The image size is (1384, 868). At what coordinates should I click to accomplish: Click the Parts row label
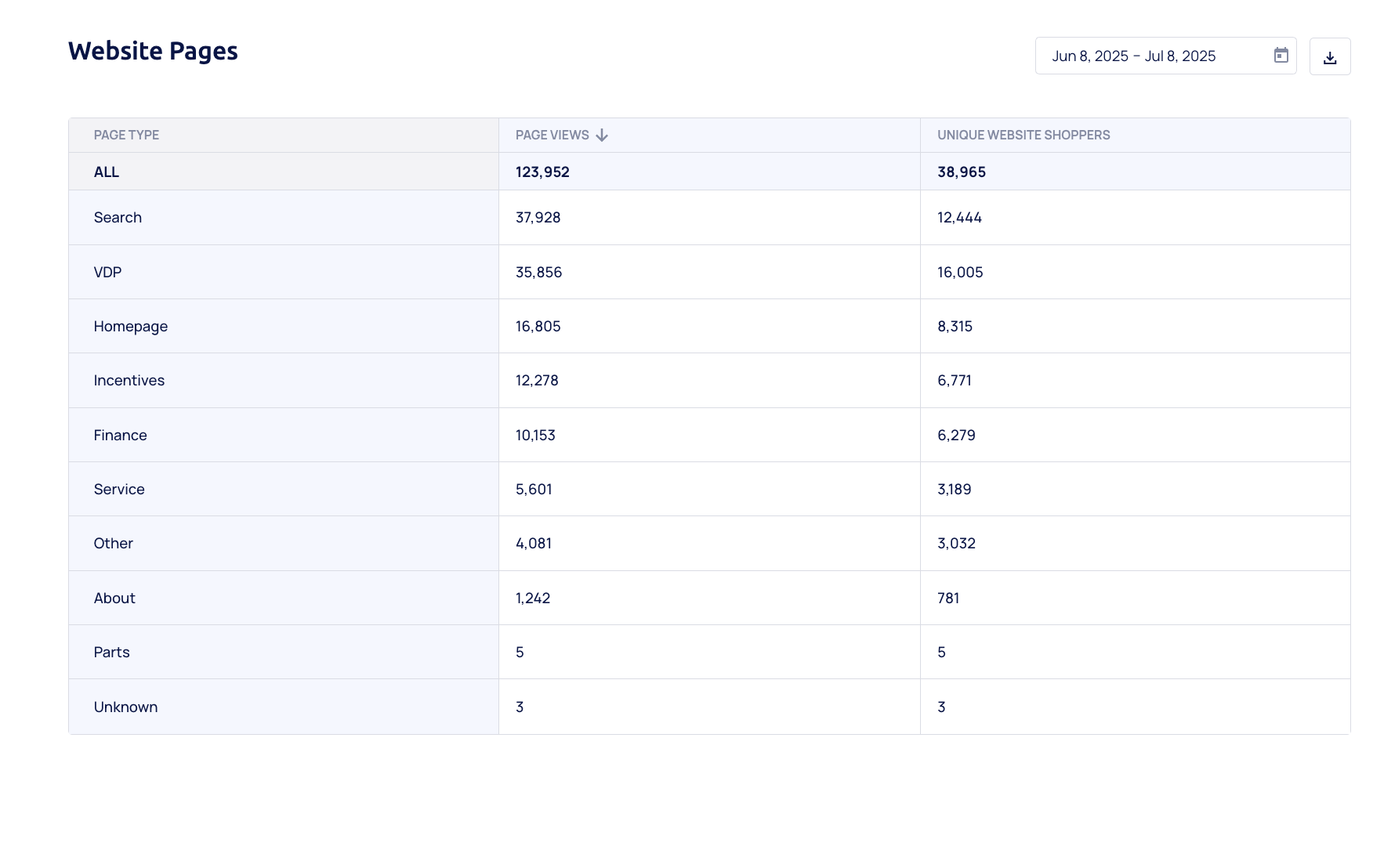pyautogui.click(x=111, y=653)
